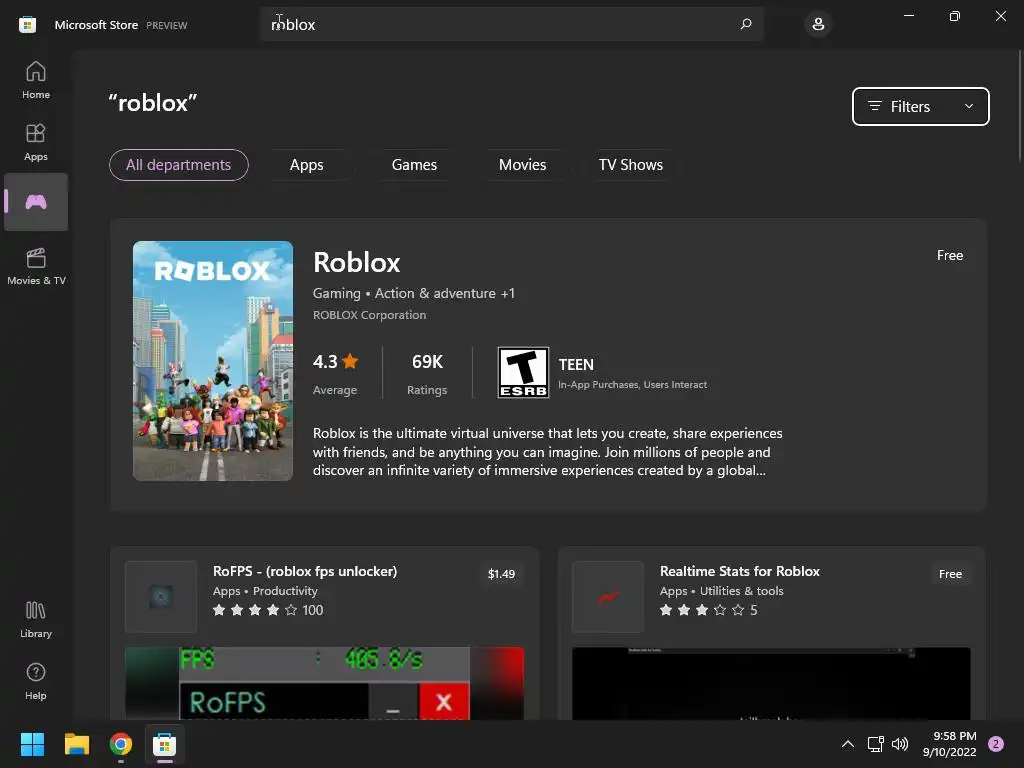Click the Roblox cover art thumbnail
This screenshot has width=1024, height=768.
click(x=213, y=361)
